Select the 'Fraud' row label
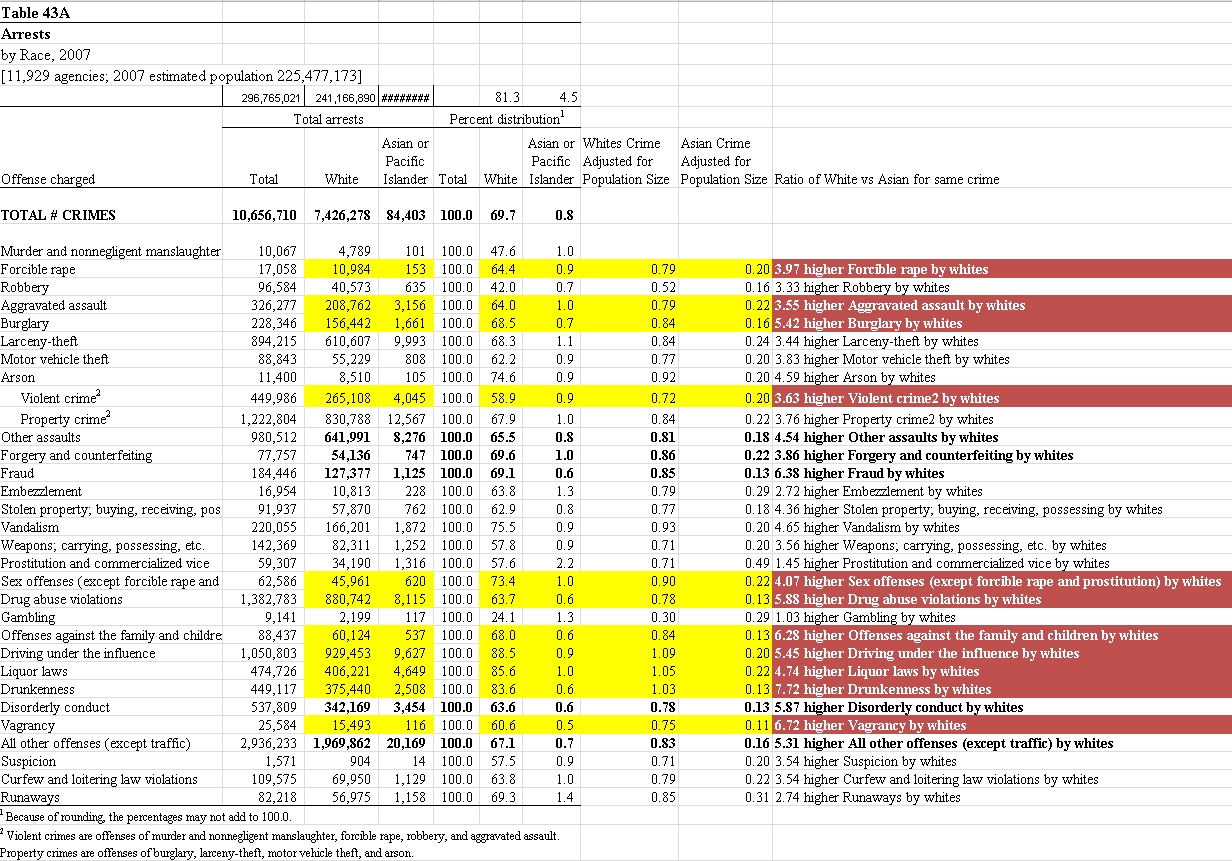1232x861 pixels. pyautogui.click(x=18, y=473)
